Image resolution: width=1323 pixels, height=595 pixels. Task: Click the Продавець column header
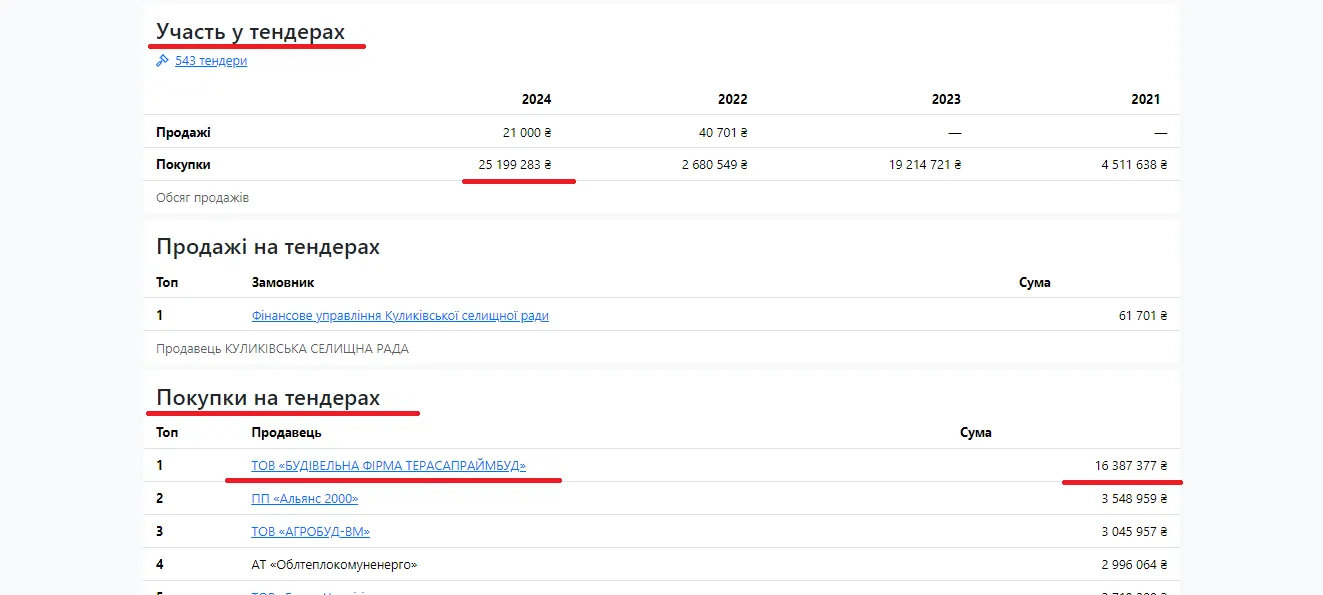click(286, 433)
